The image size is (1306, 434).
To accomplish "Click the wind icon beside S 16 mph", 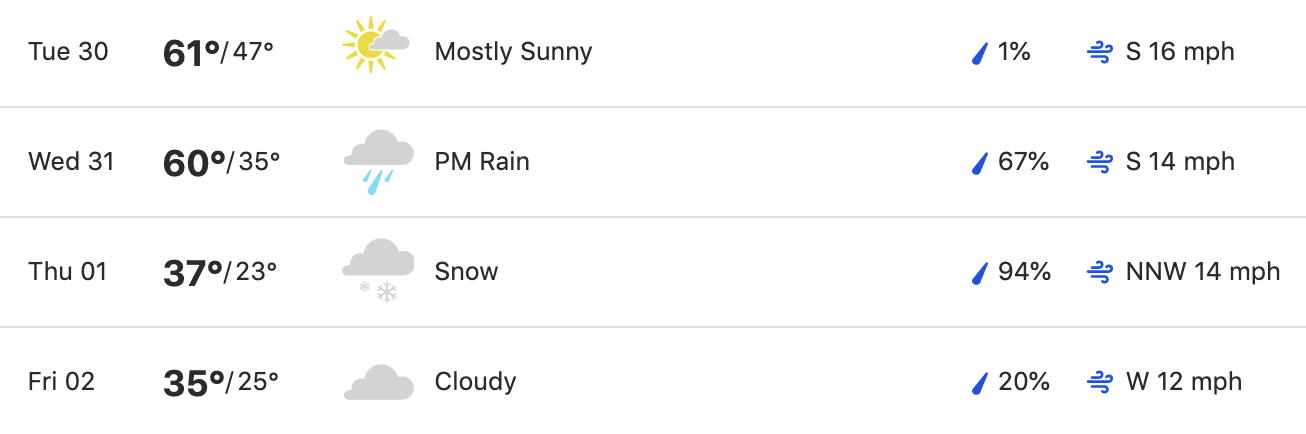I will pyautogui.click(x=1100, y=52).
